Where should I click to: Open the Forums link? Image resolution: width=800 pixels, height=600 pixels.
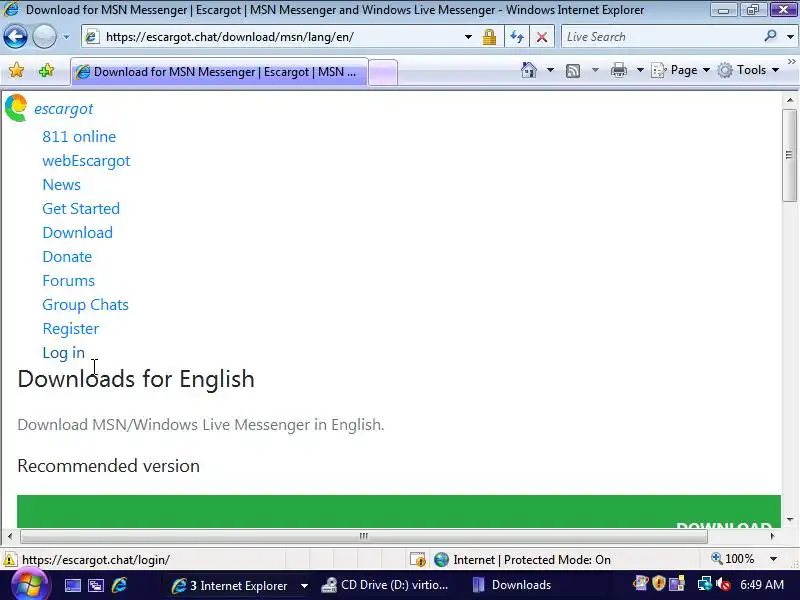coord(68,281)
